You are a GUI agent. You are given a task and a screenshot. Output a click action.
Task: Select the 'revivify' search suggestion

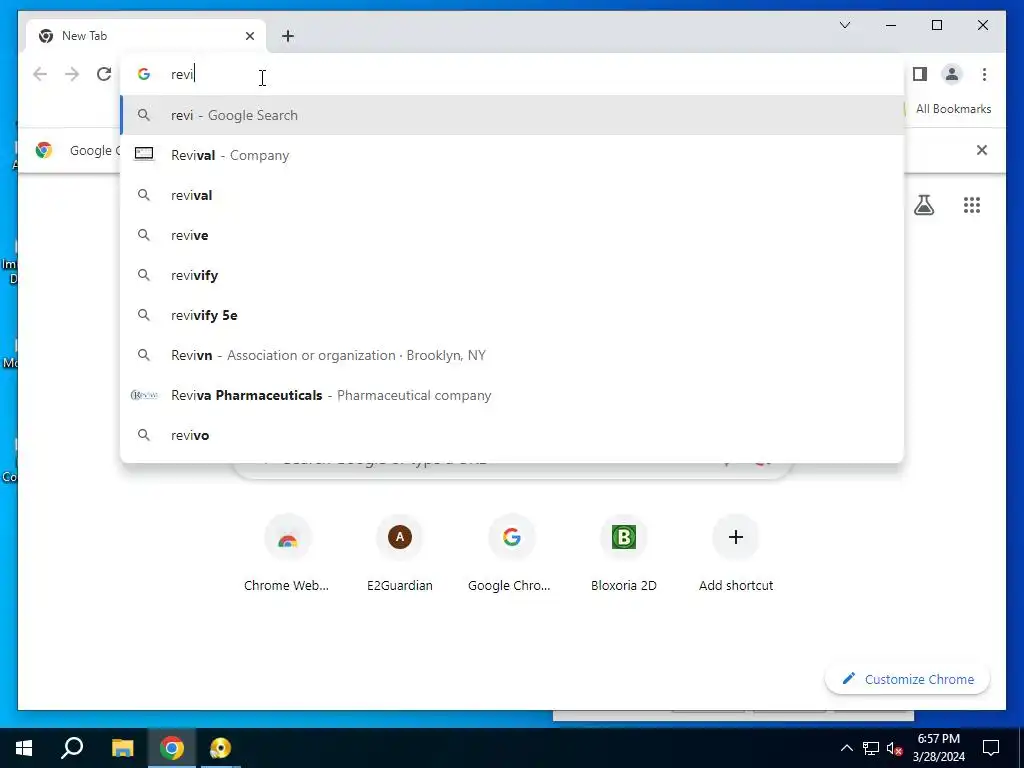513,275
